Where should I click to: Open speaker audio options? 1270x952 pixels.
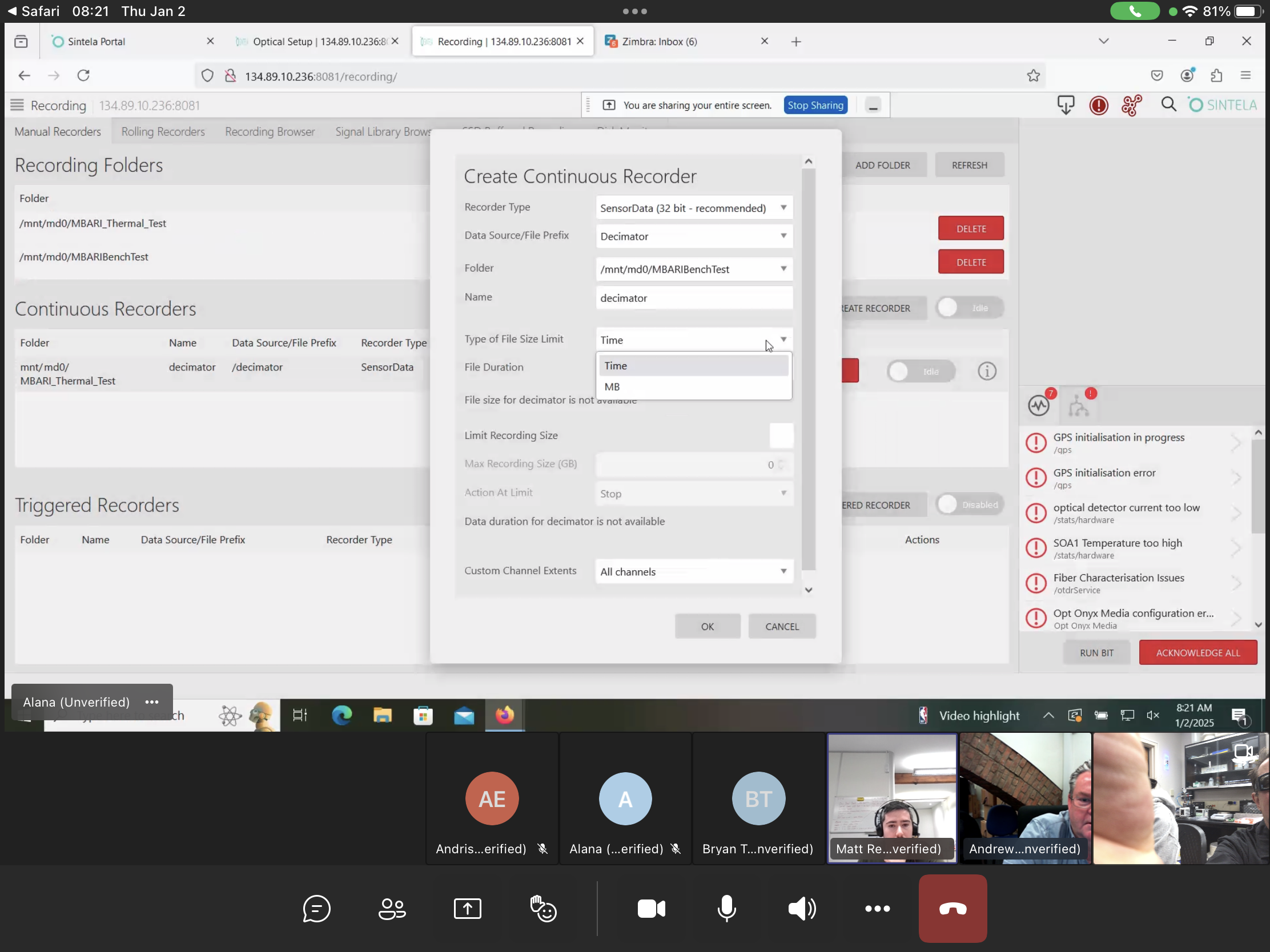tap(802, 909)
